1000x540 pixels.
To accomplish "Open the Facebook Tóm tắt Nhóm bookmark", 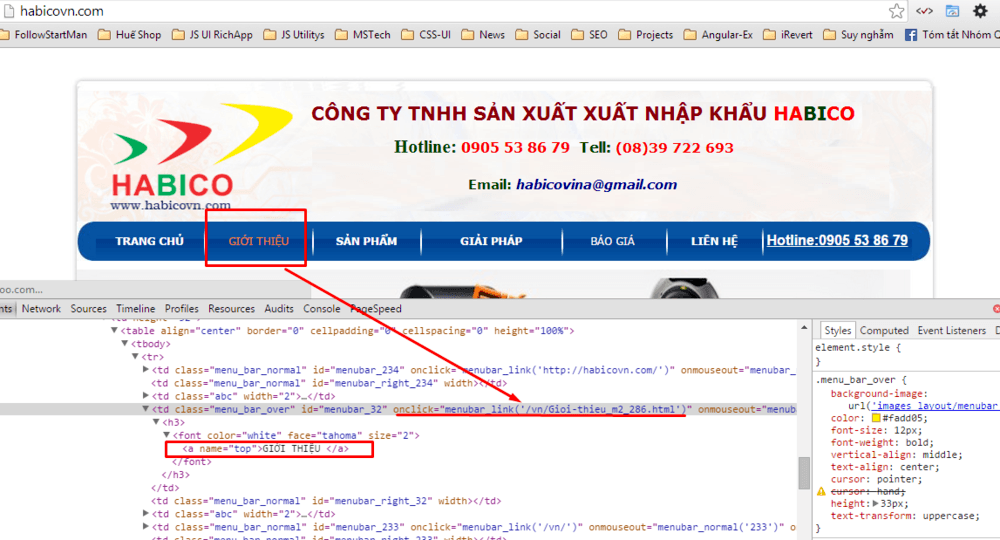I will (952, 34).
